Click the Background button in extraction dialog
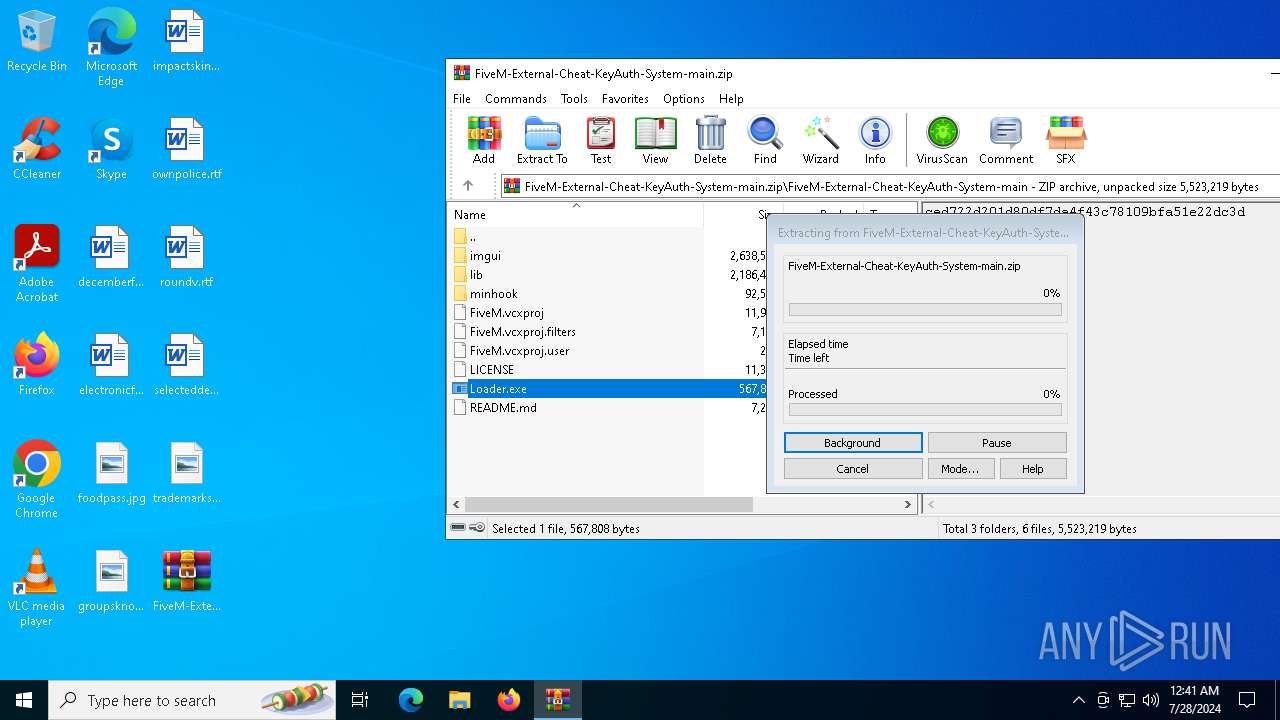Screen dimensions: 1280x720 (853, 443)
